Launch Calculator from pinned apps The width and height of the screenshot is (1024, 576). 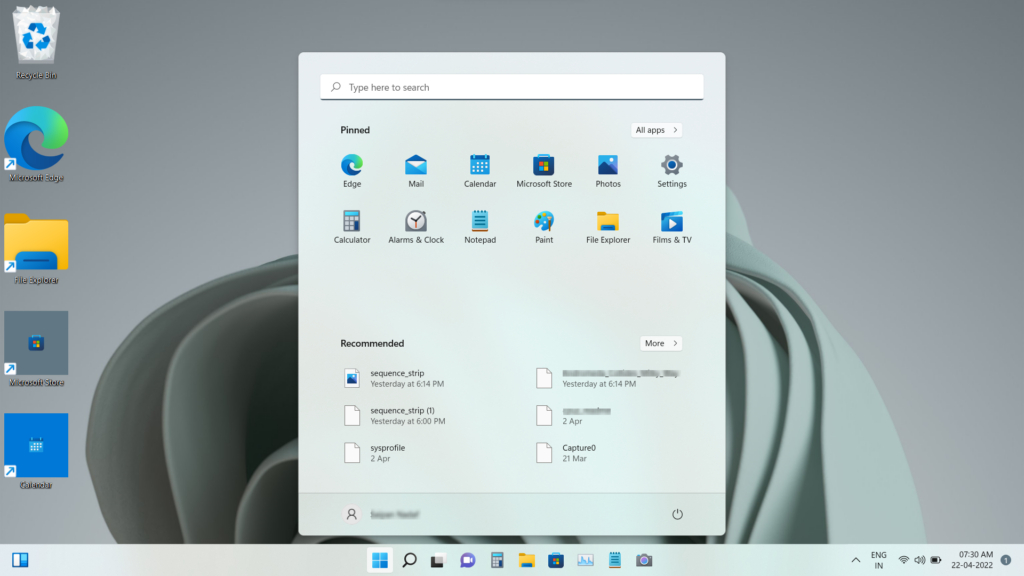point(352,225)
